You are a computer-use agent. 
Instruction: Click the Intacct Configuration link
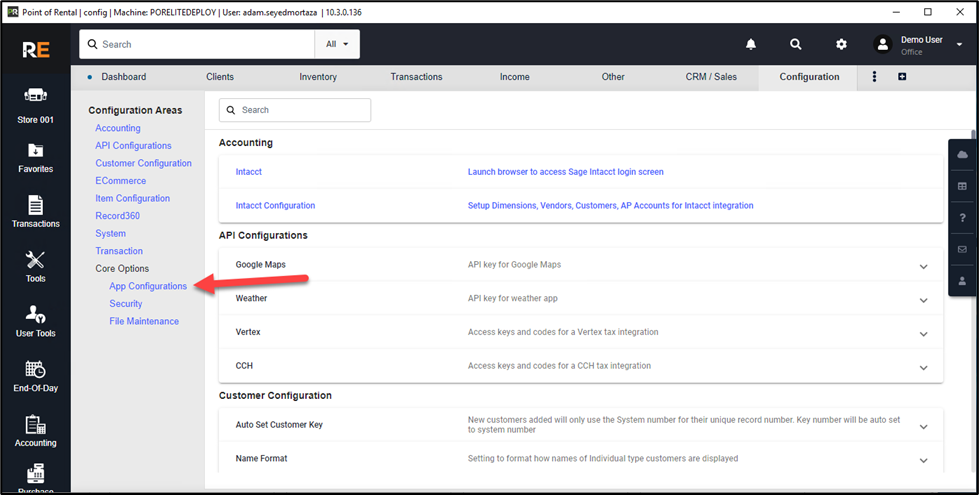coord(275,206)
